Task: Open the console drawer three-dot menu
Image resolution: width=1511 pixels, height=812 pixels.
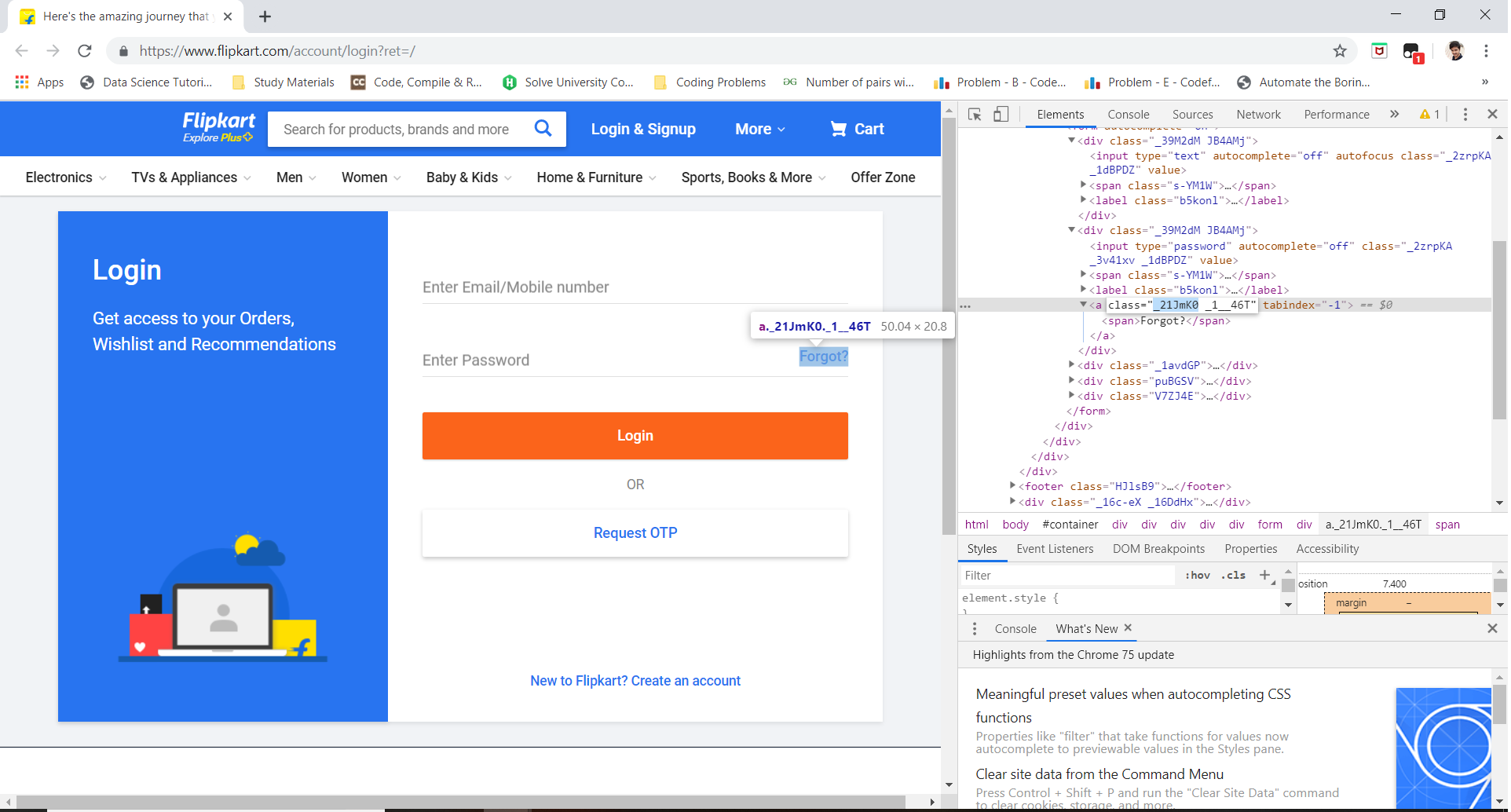Action: coord(975,629)
